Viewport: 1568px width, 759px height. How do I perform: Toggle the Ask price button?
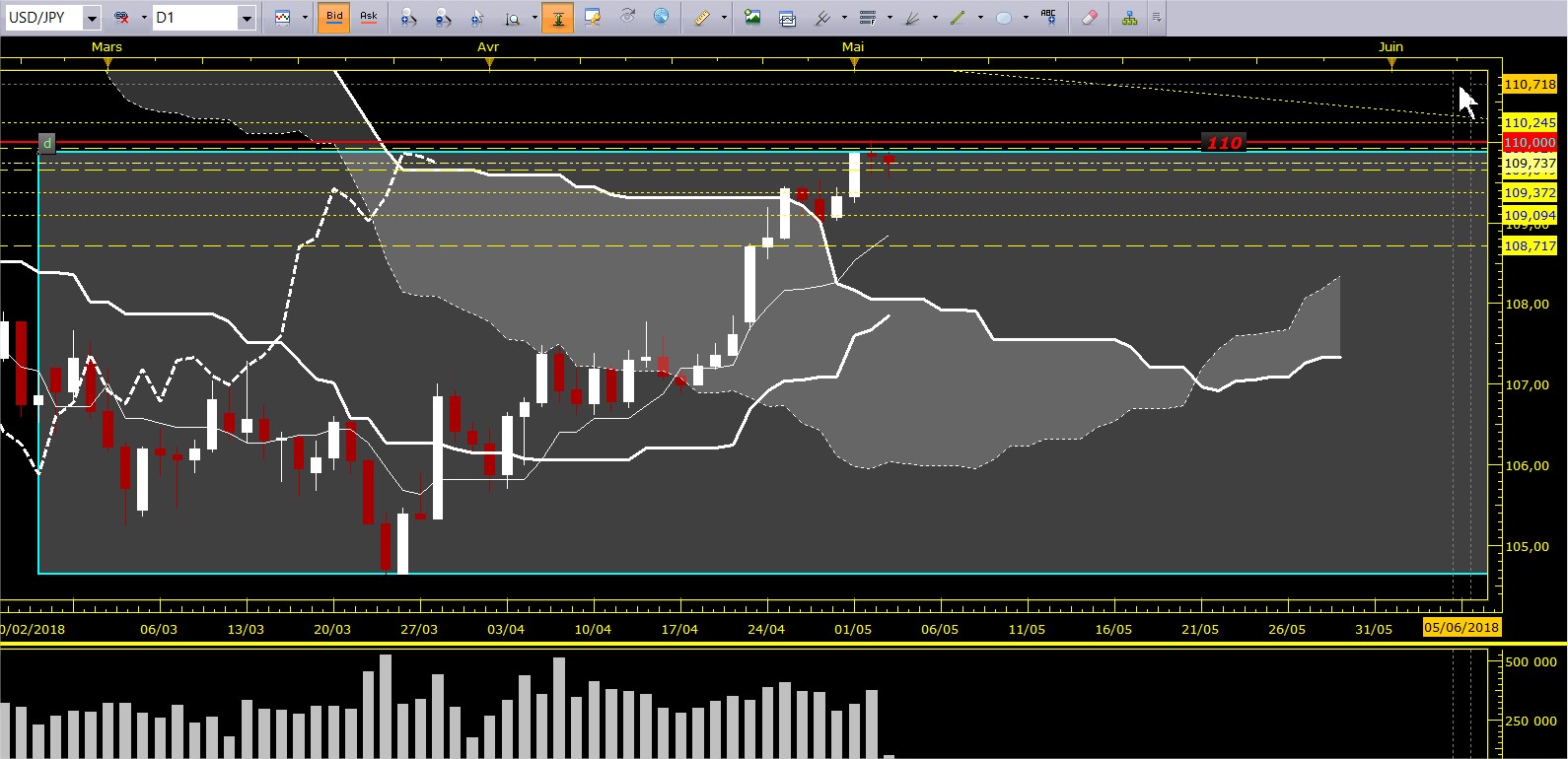(x=368, y=18)
